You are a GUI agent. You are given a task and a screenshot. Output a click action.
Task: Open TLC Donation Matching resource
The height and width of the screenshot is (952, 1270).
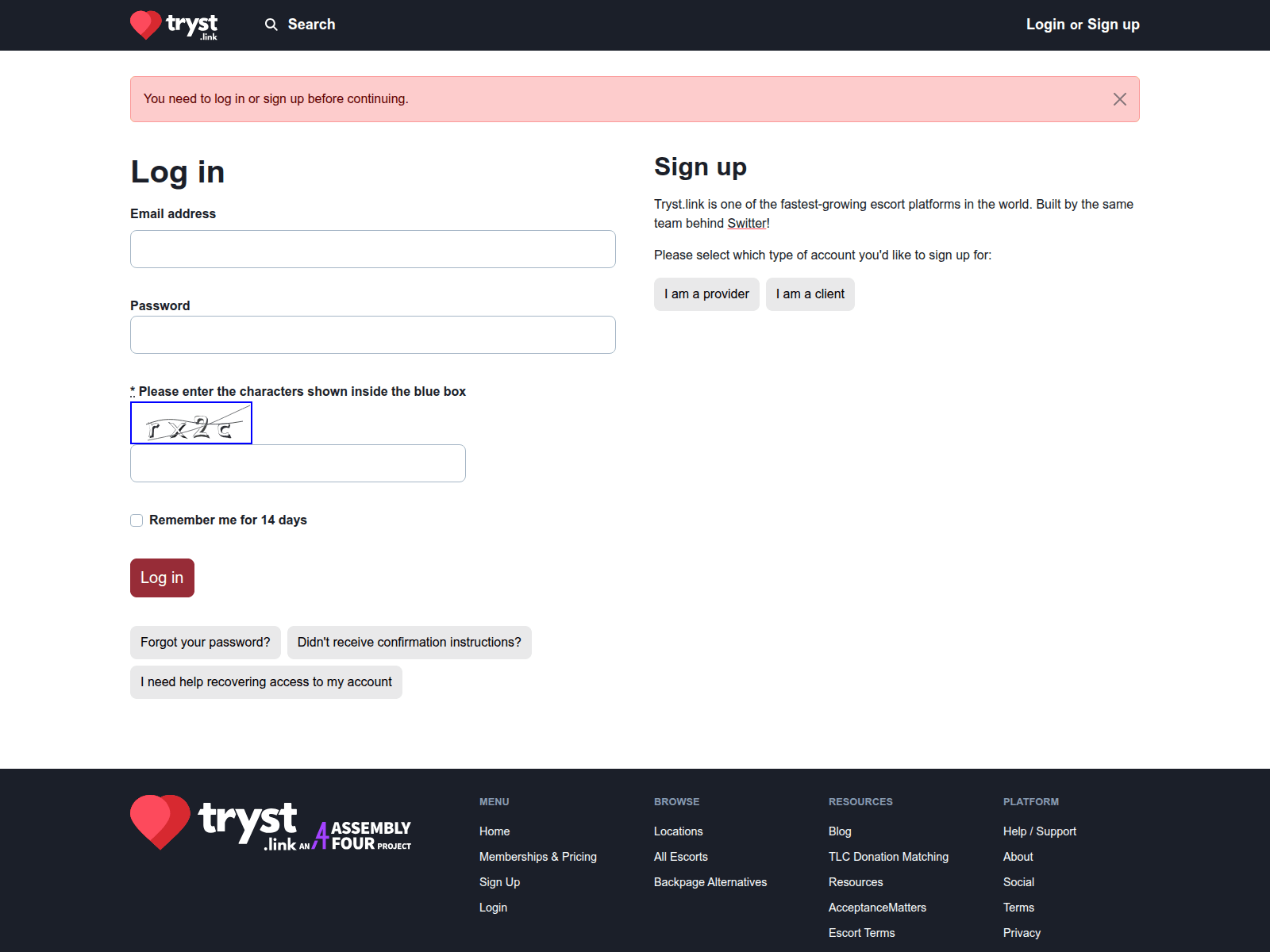click(888, 856)
